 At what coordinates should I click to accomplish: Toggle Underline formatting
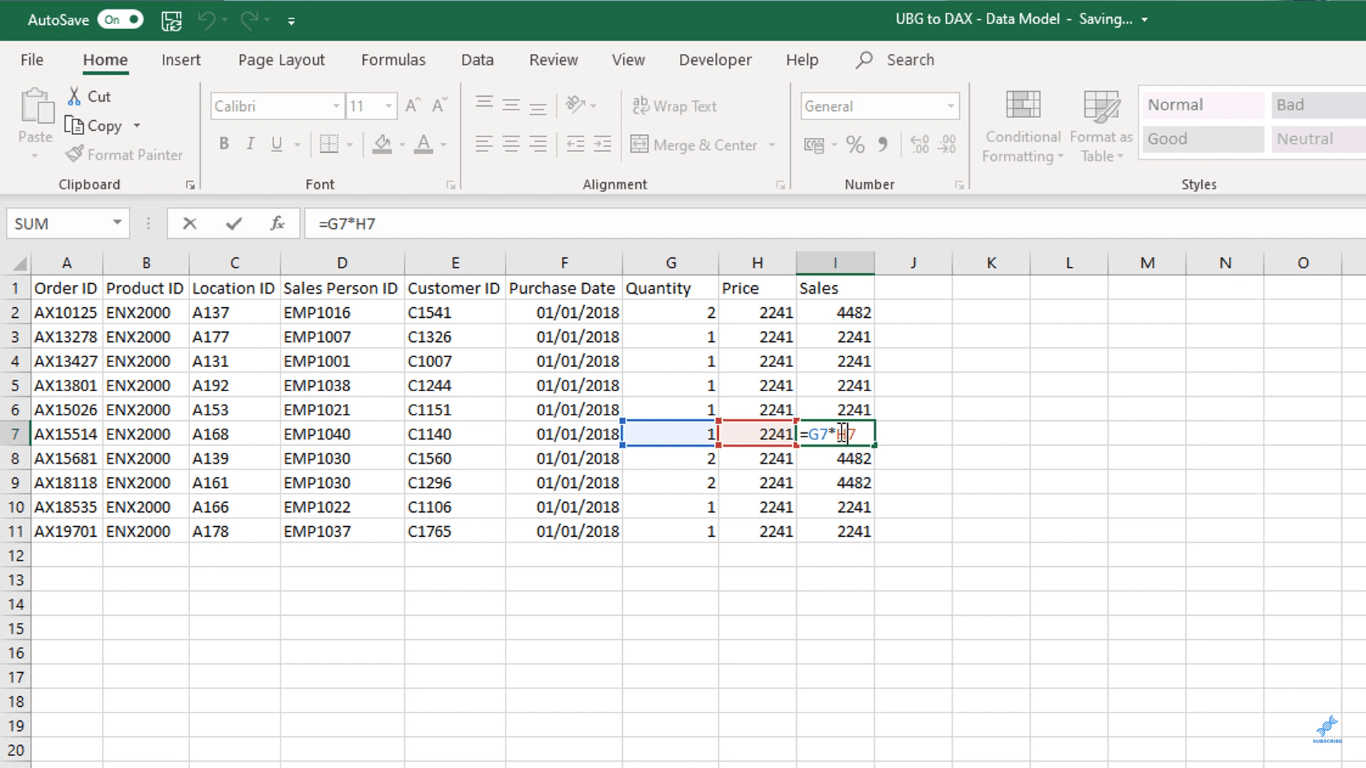pyautogui.click(x=277, y=144)
